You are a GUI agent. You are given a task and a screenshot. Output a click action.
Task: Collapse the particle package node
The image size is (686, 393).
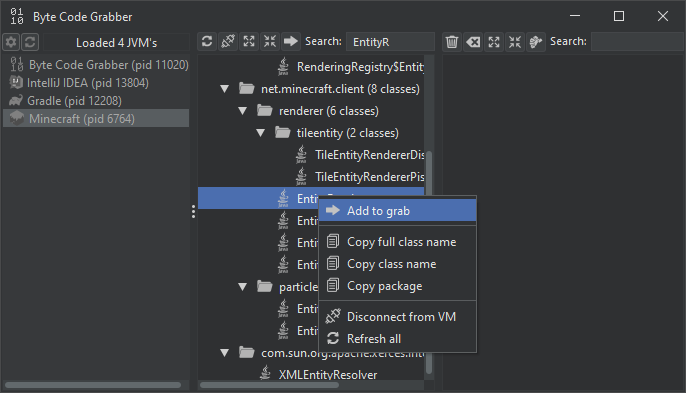coord(242,287)
